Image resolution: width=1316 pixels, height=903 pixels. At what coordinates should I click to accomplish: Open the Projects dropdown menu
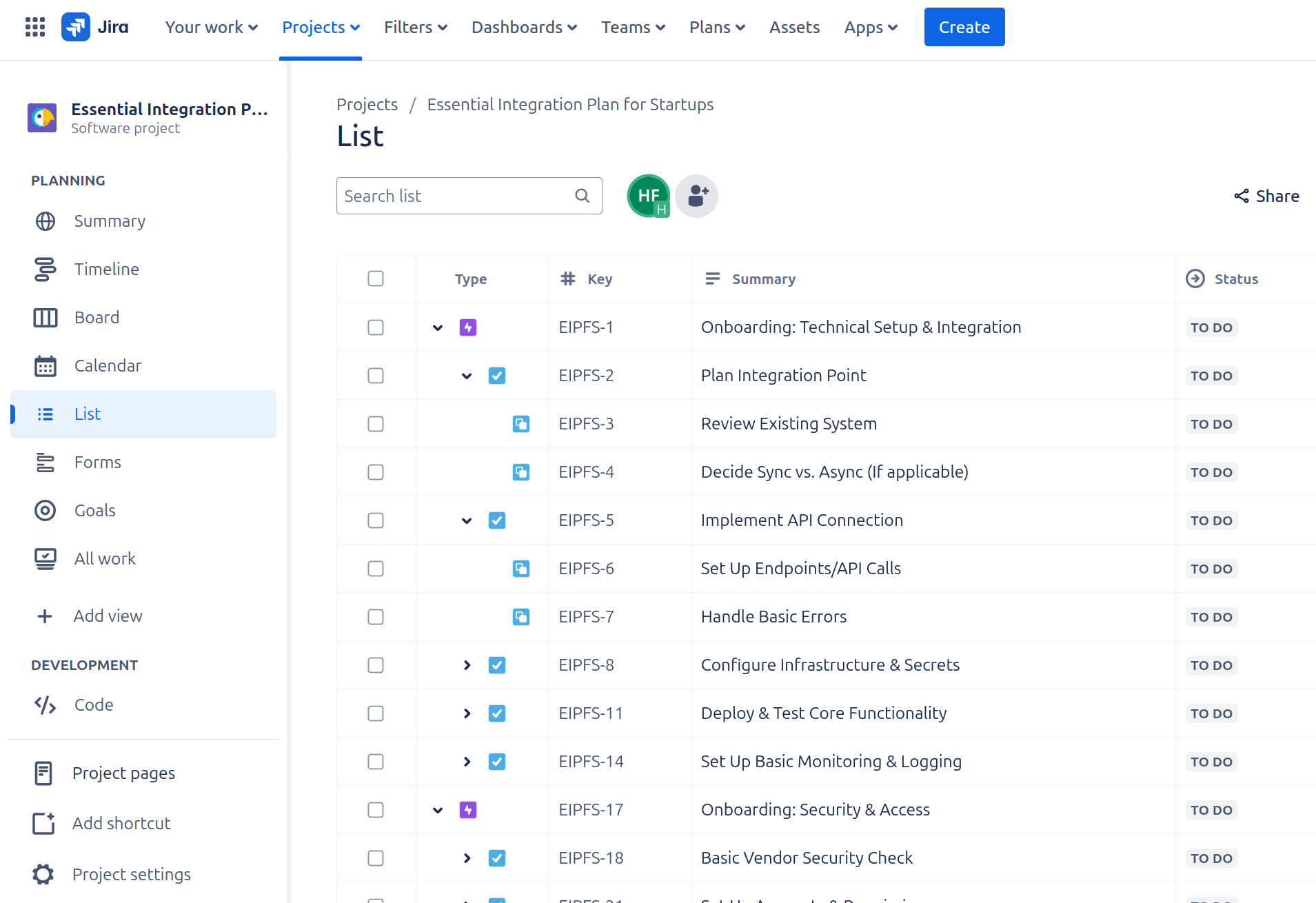click(321, 27)
